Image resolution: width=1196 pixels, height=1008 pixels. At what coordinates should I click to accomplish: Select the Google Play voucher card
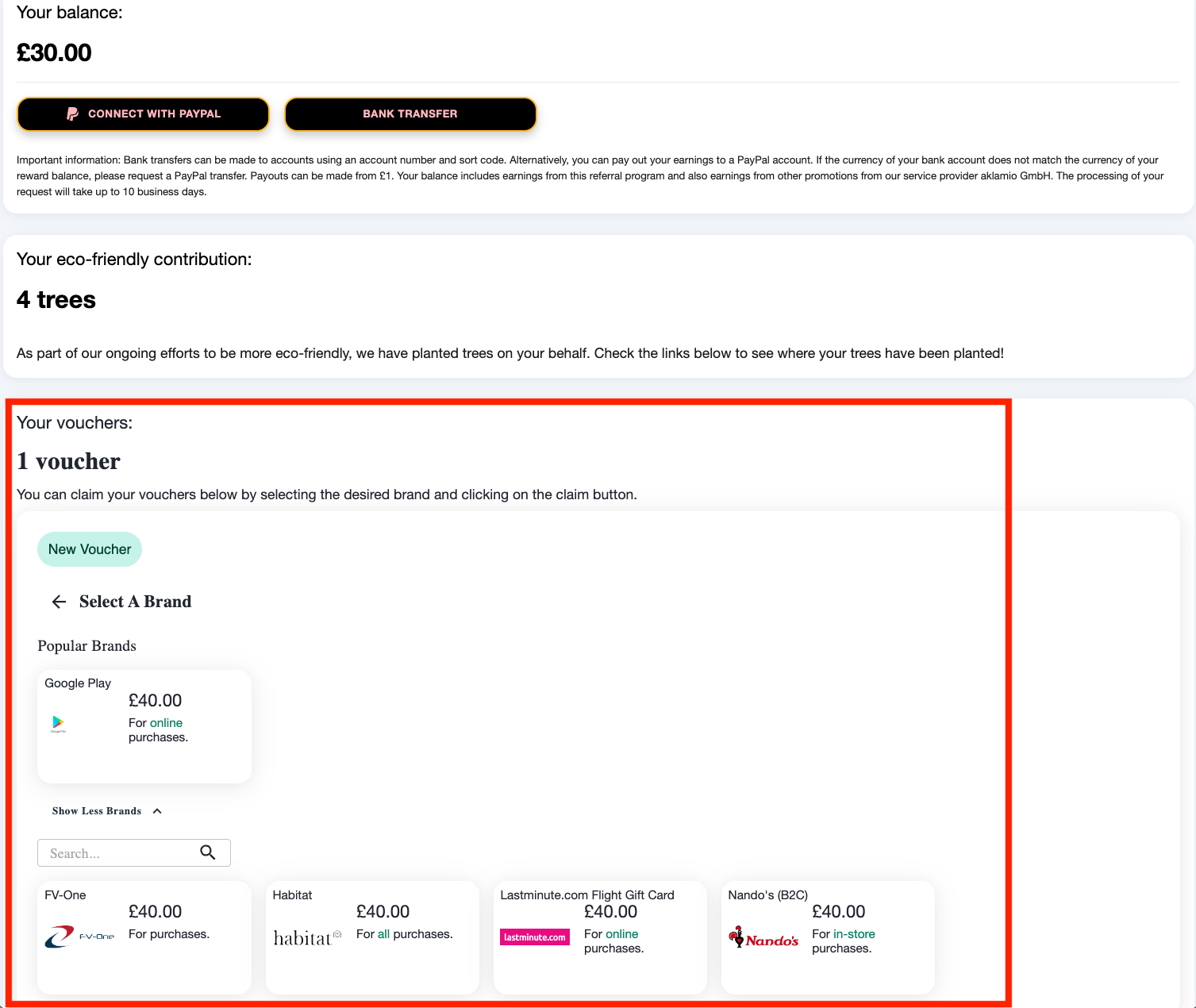[144, 726]
